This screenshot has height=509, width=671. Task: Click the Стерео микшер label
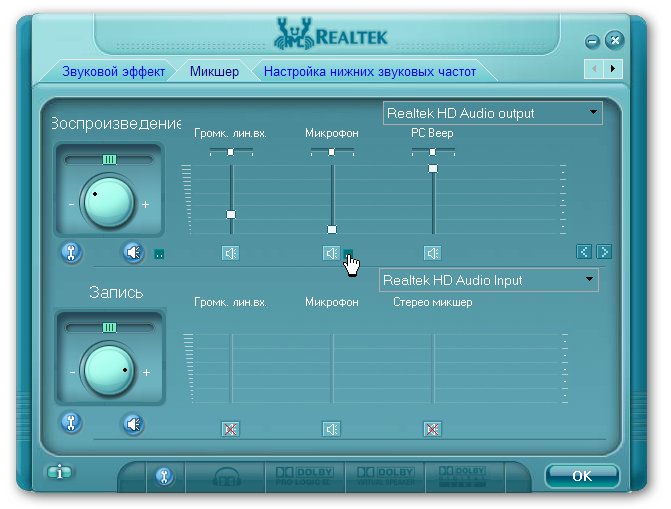tap(433, 302)
